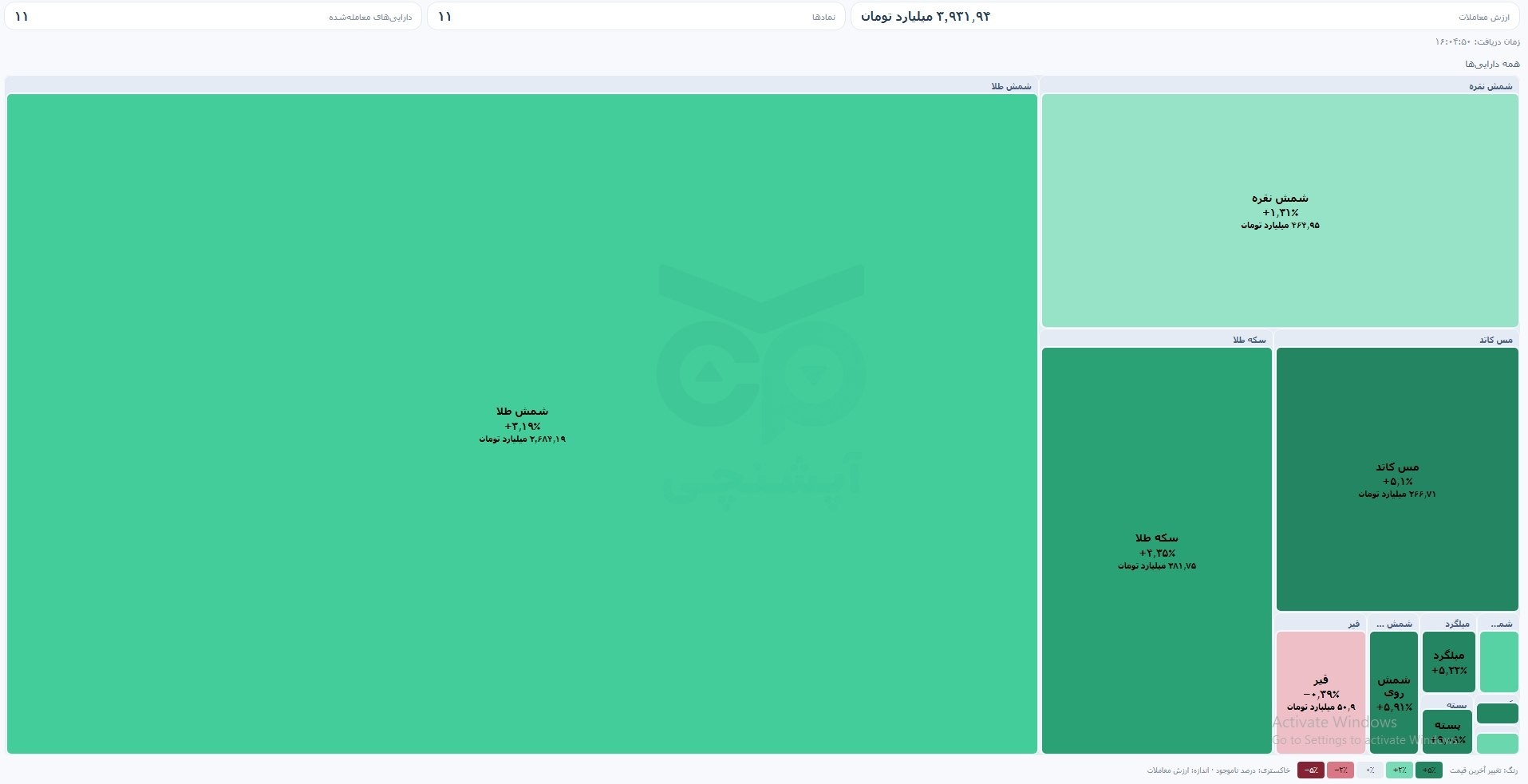The height and width of the screenshot is (784, 1528).
Task: Click the شمش طلا group header
Action: (522, 85)
